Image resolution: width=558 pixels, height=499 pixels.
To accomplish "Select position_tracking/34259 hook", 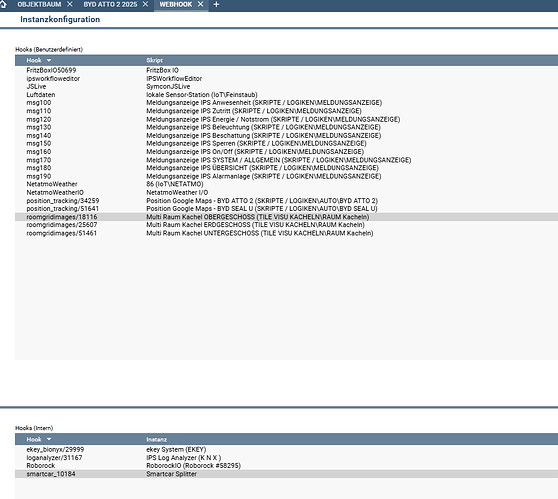I will tap(63, 201).
